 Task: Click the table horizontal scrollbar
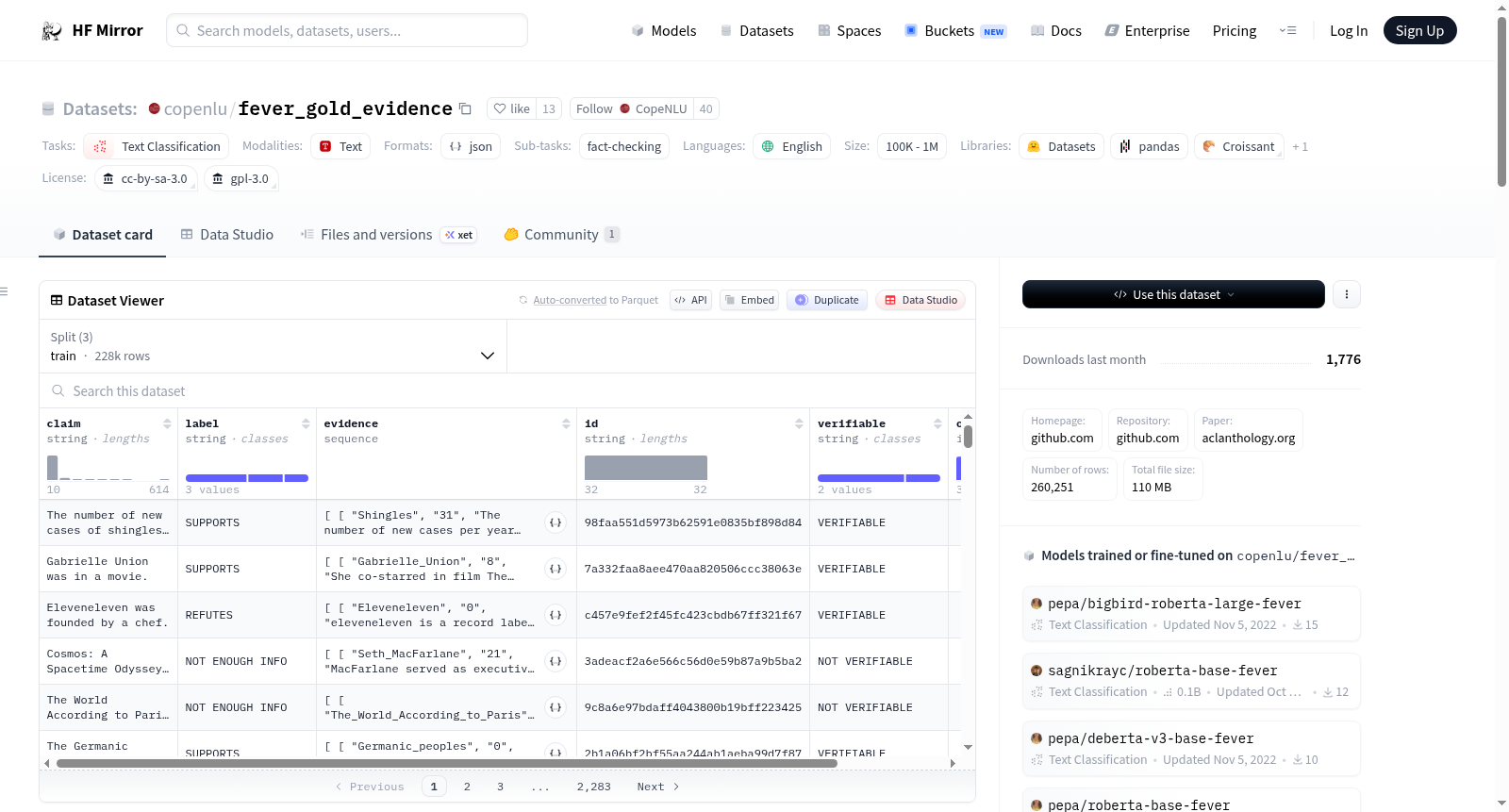(x=447, y=763)
